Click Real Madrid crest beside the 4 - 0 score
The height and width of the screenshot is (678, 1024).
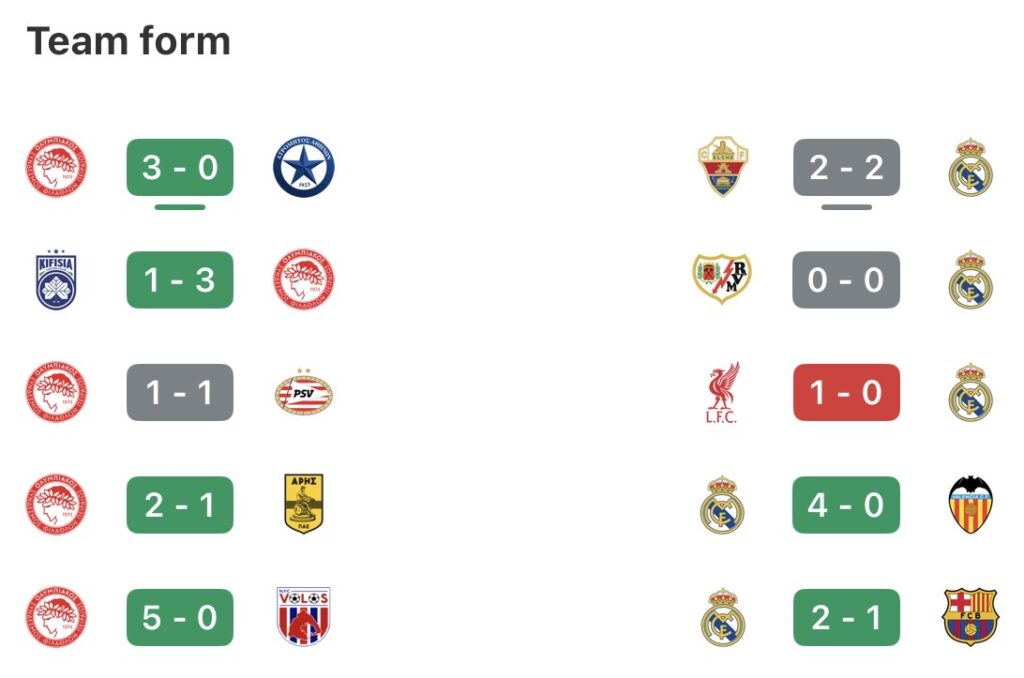pos(723,505)
